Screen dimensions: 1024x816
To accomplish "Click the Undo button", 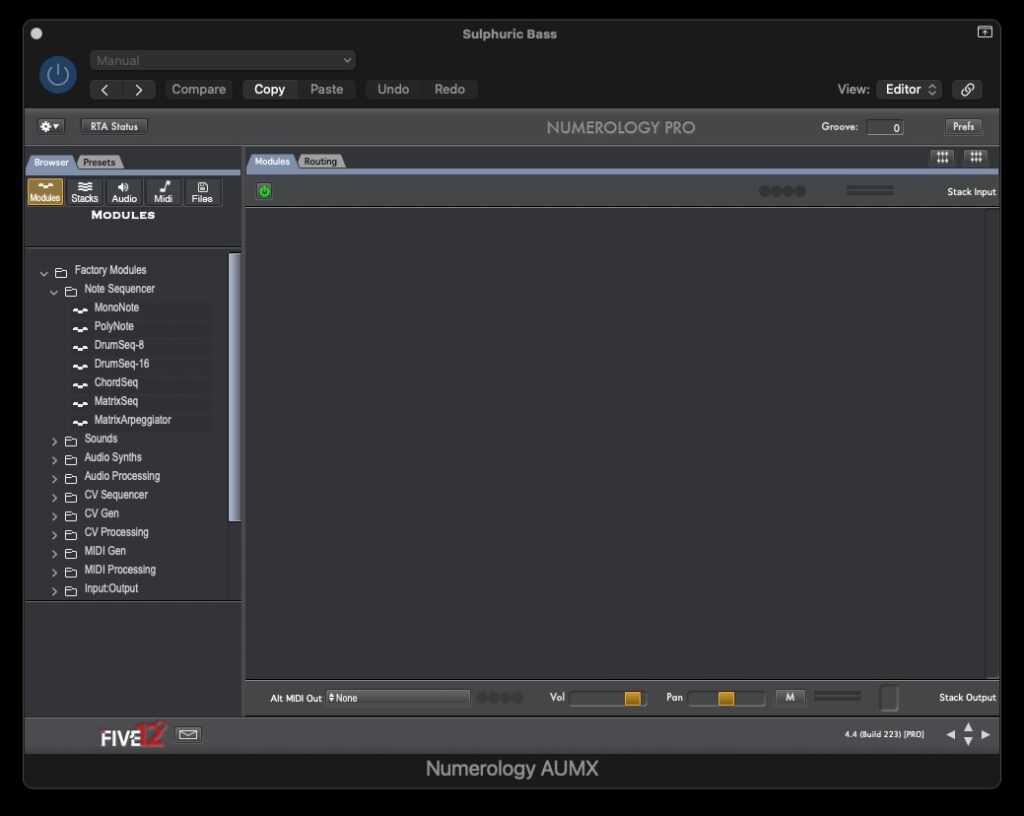I will pyautogui.click(x=393, y=89).
